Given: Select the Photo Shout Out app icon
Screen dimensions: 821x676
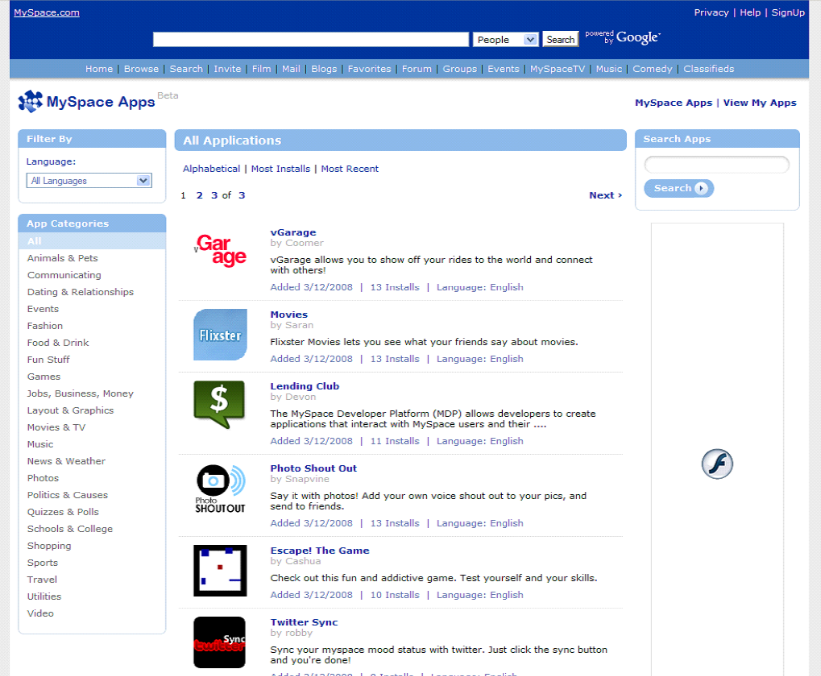Looking at the screenshot, I should coord(220,488).
